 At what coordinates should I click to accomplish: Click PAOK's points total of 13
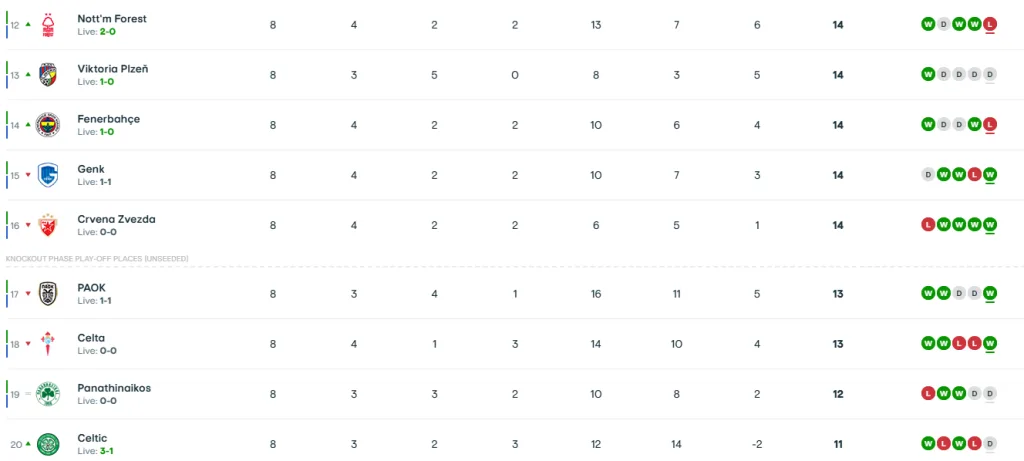(x=838, y=294)
